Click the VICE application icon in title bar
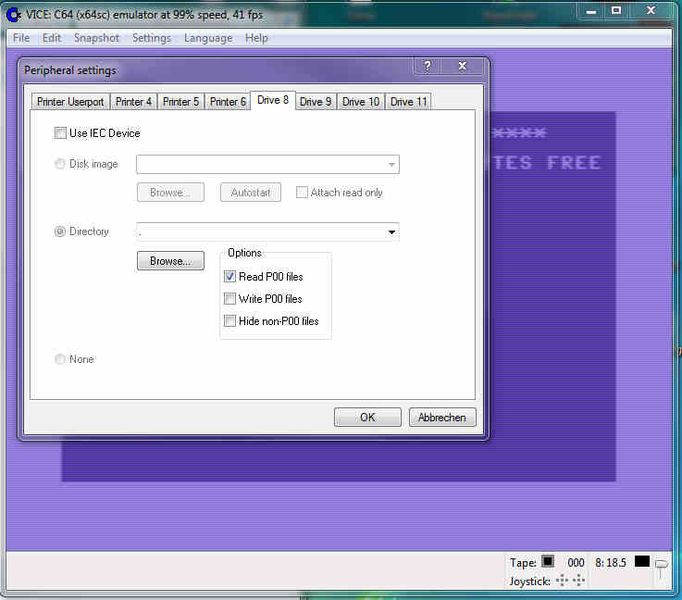 tap(13, 13)
